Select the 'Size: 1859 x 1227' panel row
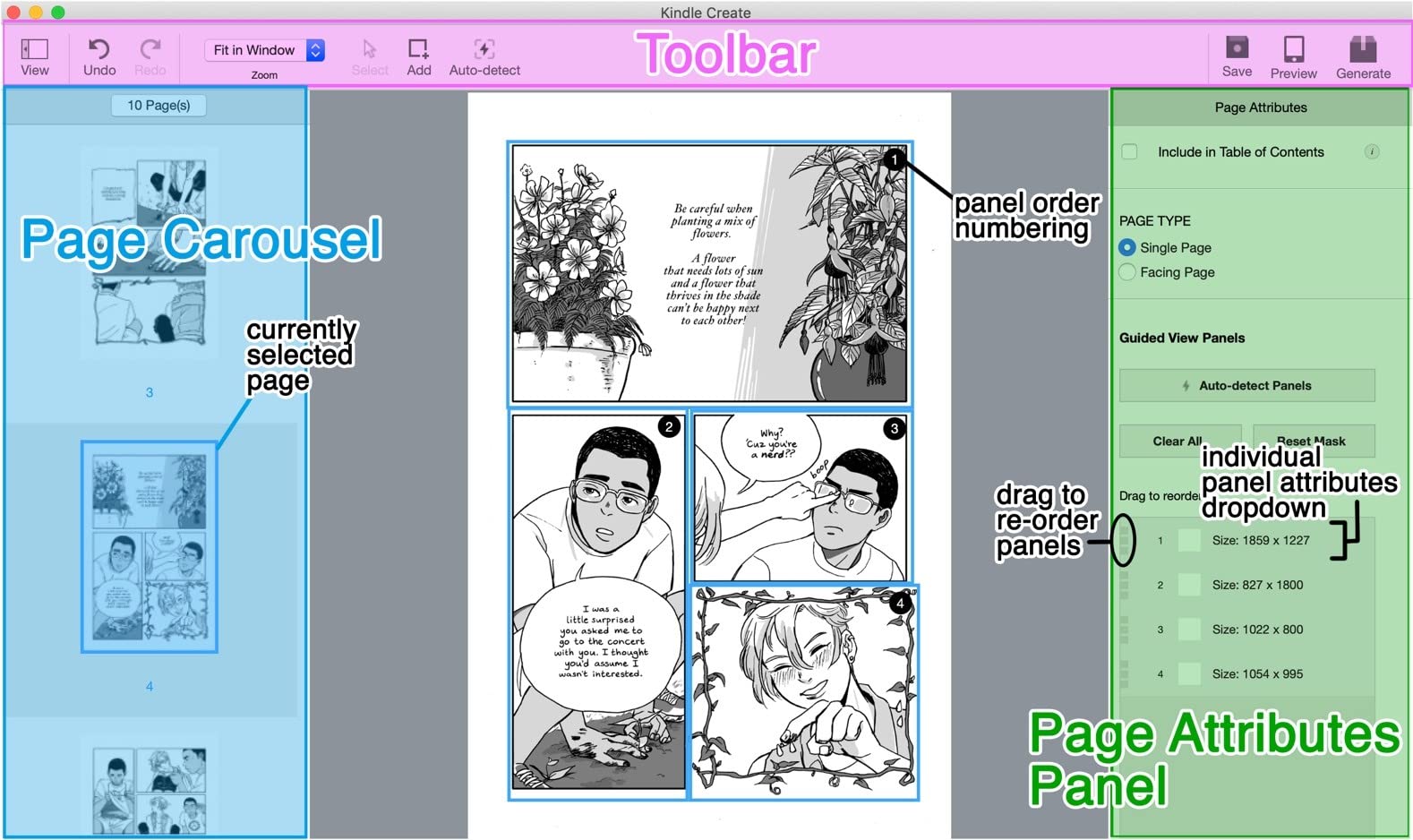The image size is (1413, 840). (x=1246, y=540)
